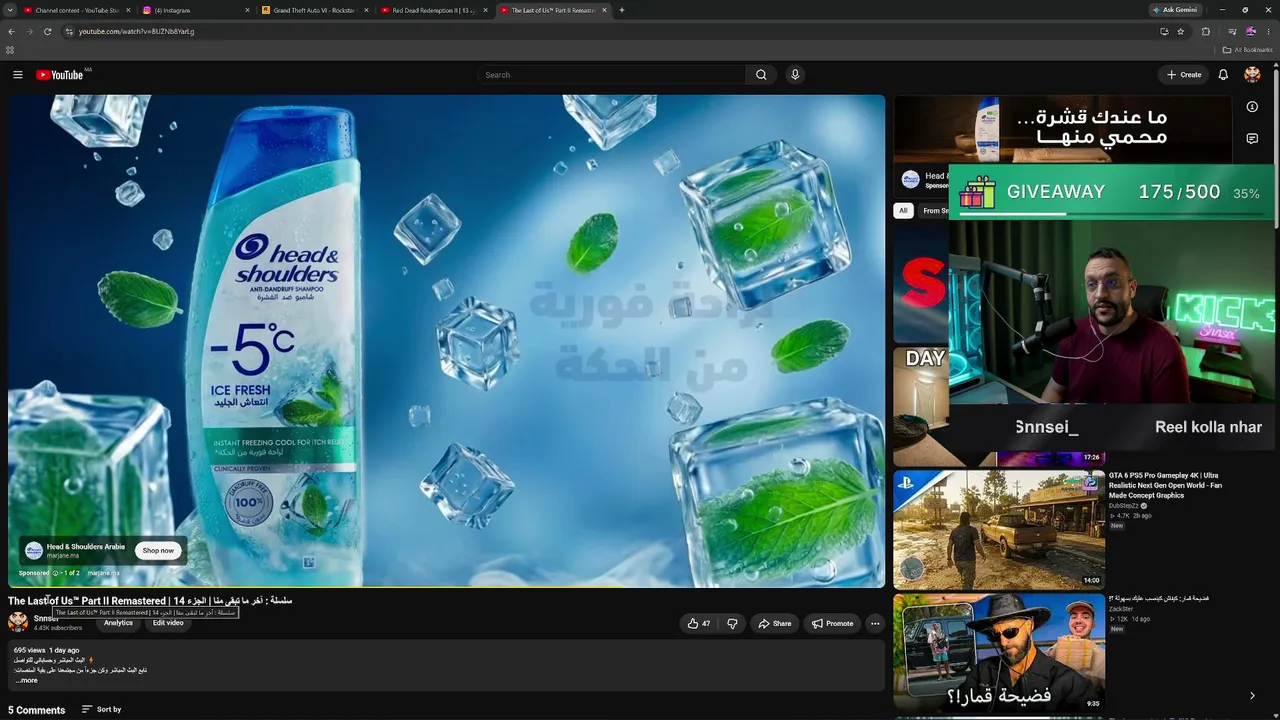Share this video
1280x720 pixels.
coord(775,623)
